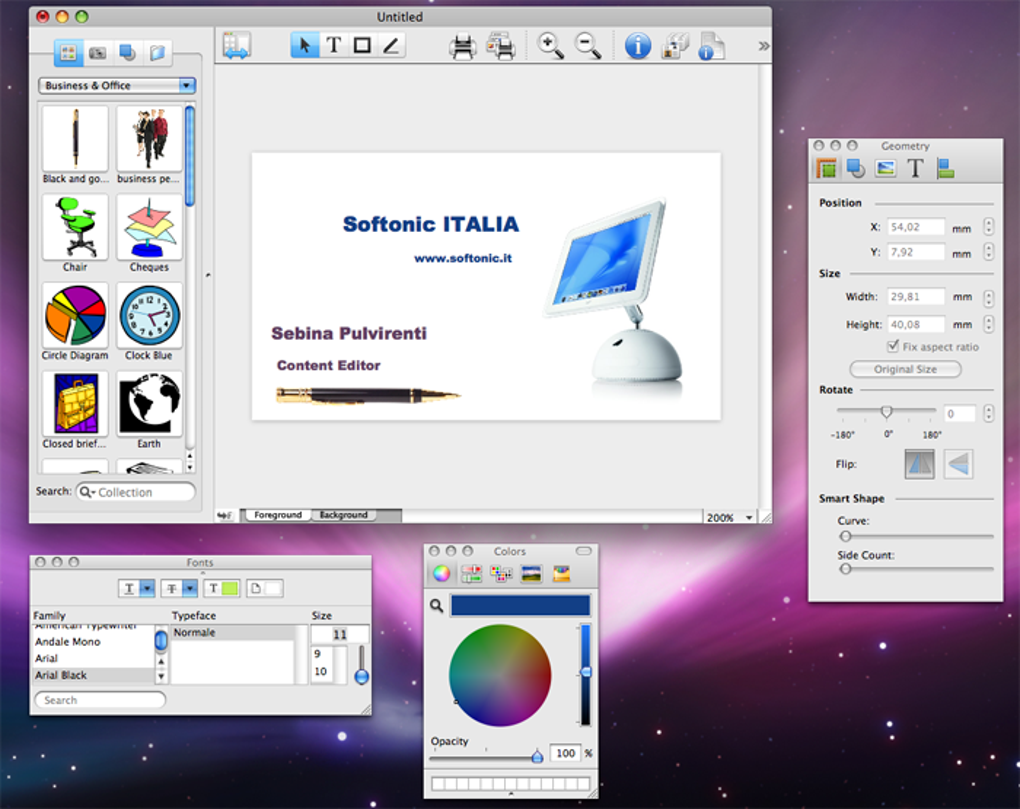Click the flip horizontal button

(919, 464)
